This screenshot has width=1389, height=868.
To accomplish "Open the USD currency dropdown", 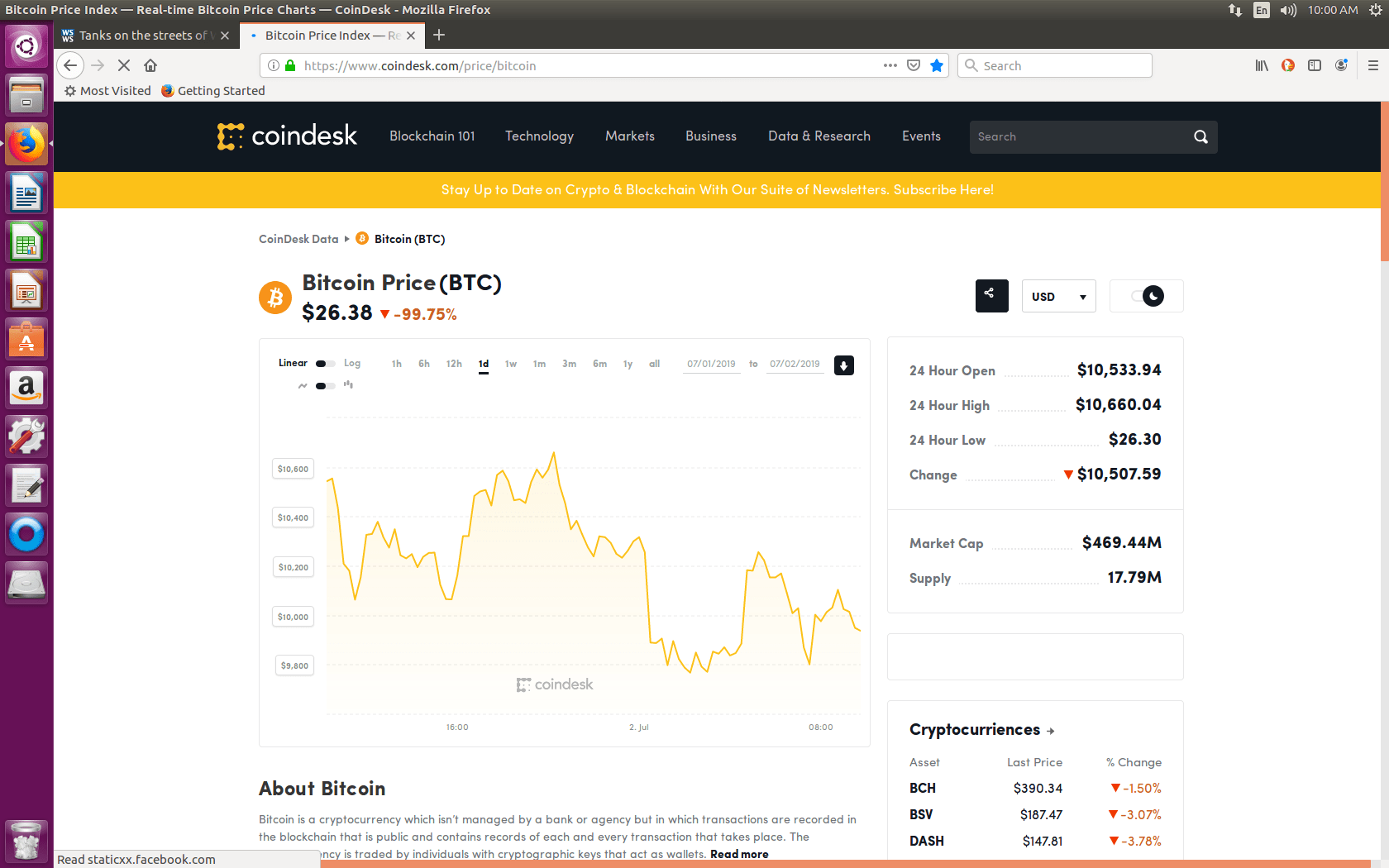I will click(x=1058, y=296).
